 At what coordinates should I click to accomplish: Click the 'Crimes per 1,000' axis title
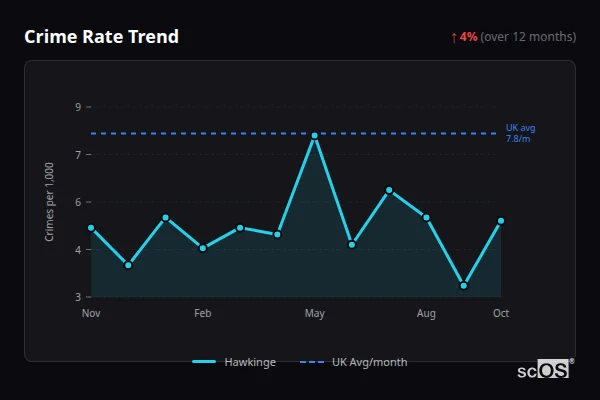coord(49,202)
